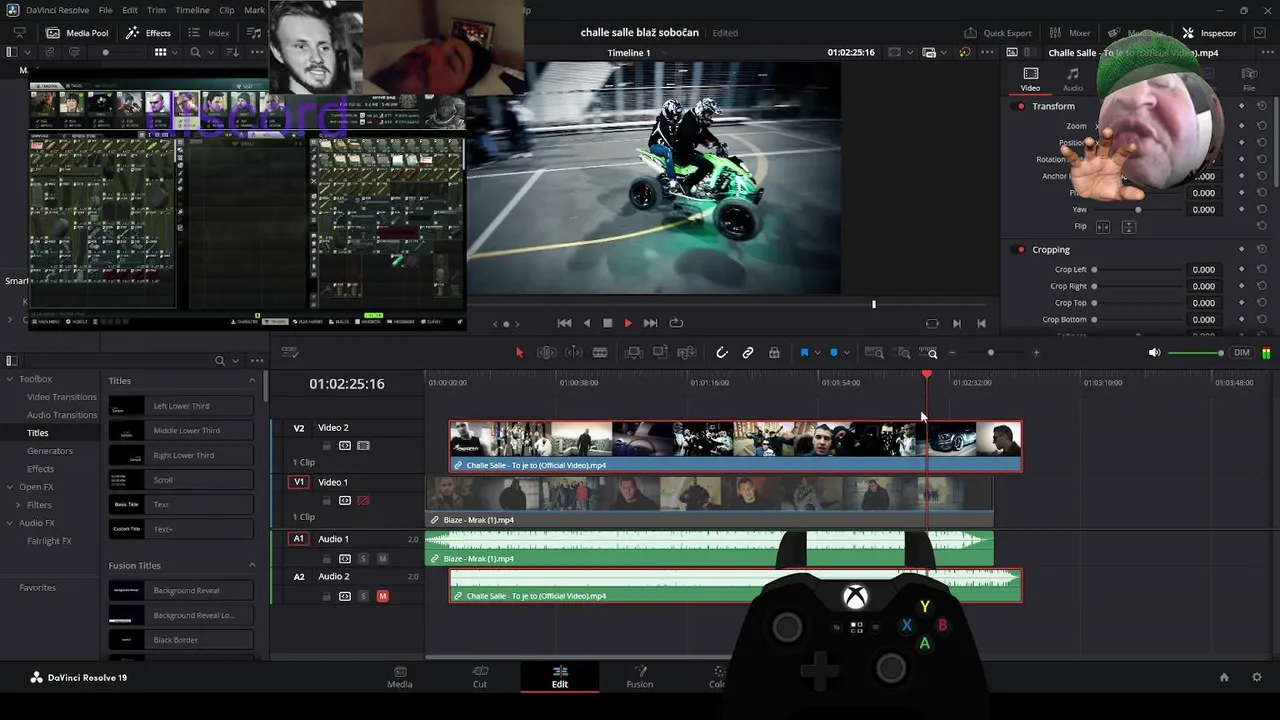The image size is (1280, 720).
Task: Add keyframe to Crop Left
Action: point(1241,270)
